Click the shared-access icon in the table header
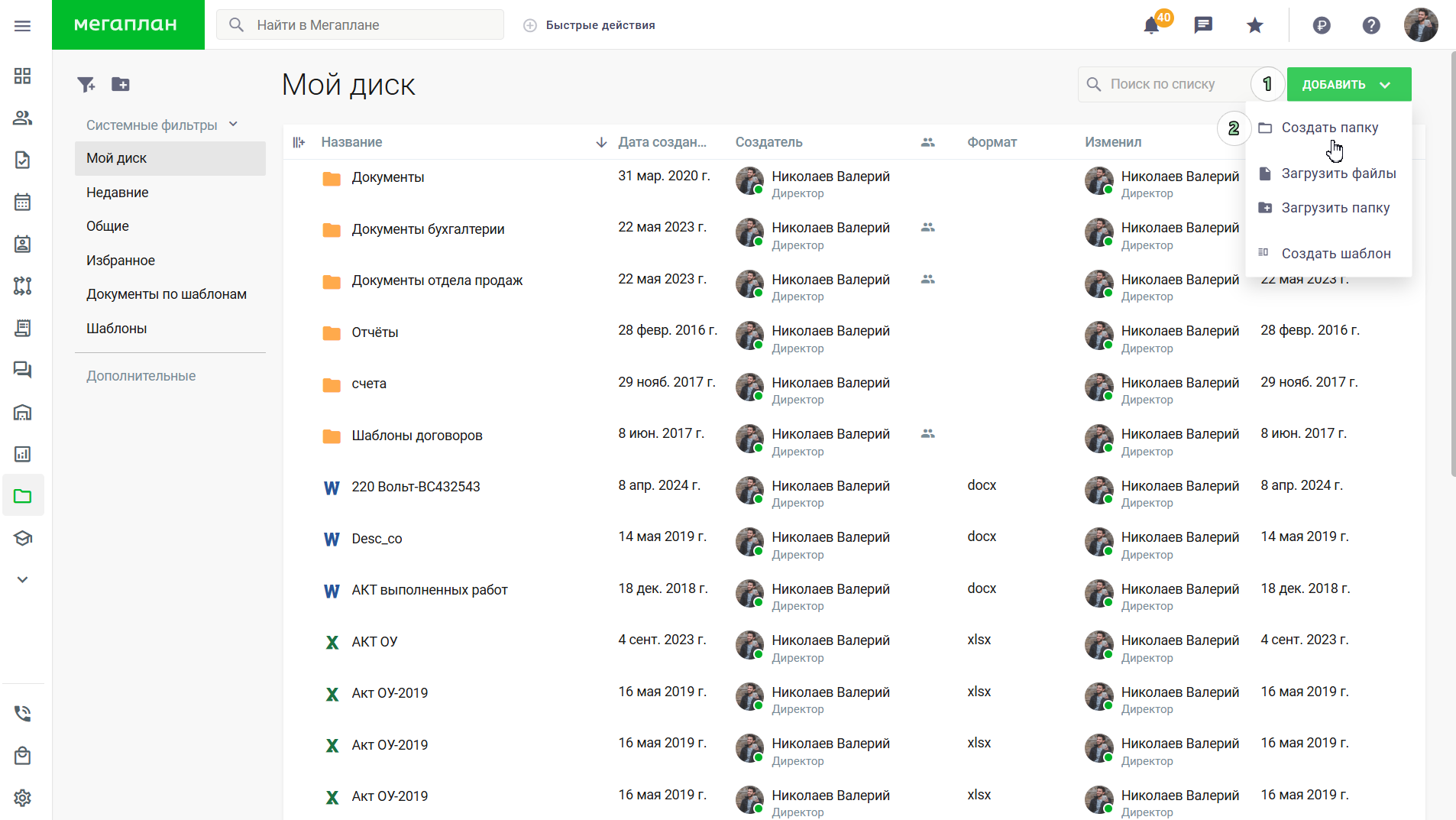1456x820 pixels. pyautogui.click(x=928, y=142)
